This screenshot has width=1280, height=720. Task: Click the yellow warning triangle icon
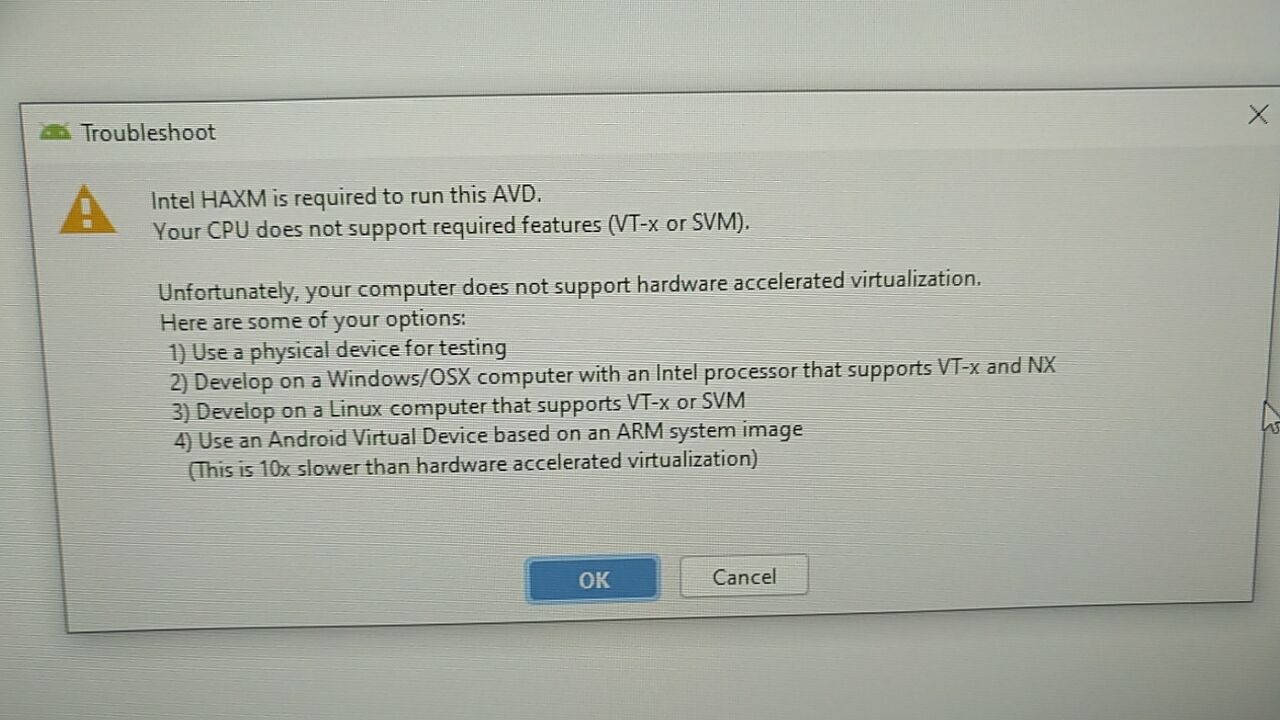point(88,210)
